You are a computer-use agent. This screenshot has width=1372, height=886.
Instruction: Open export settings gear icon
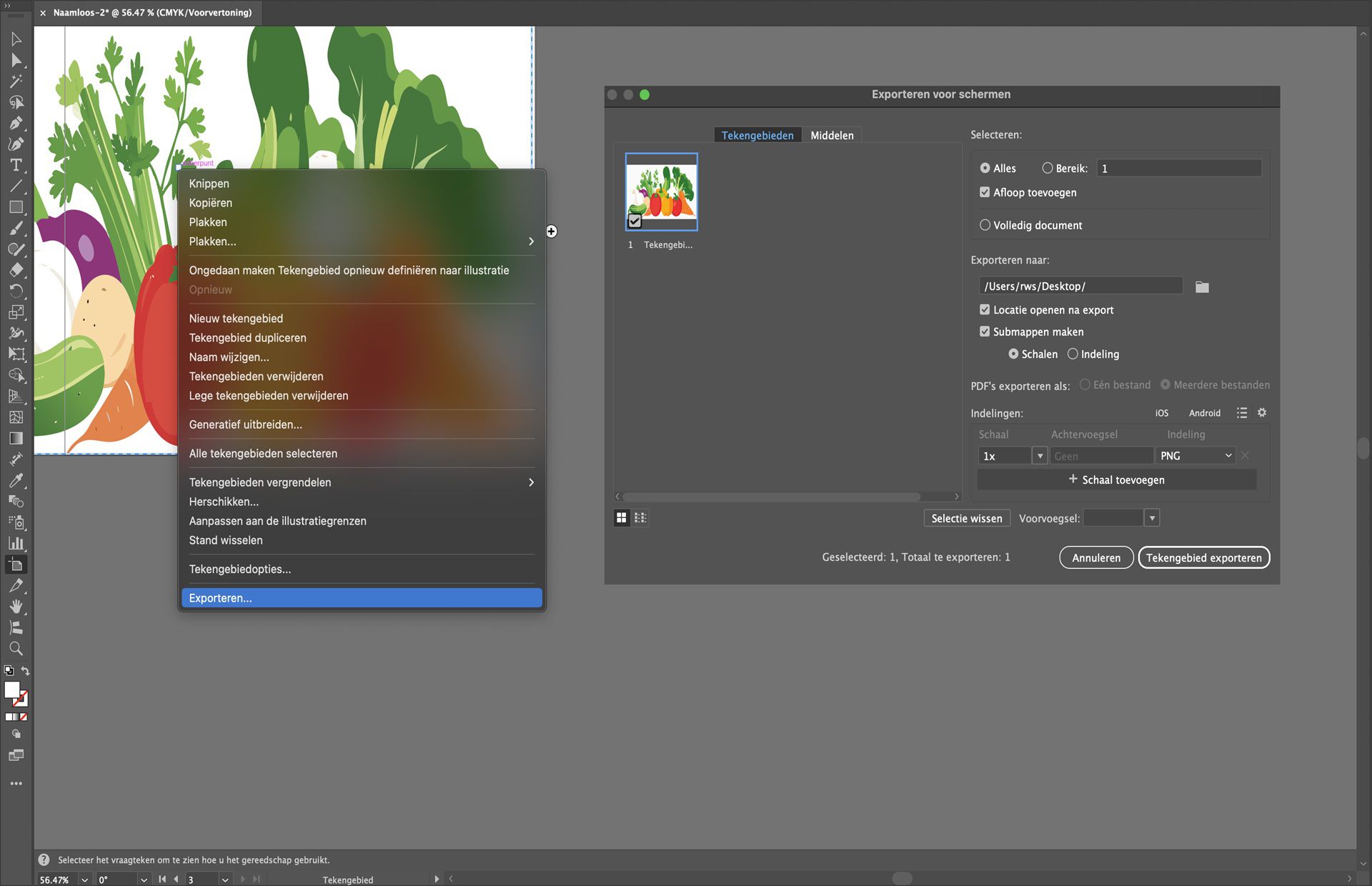1262,413
